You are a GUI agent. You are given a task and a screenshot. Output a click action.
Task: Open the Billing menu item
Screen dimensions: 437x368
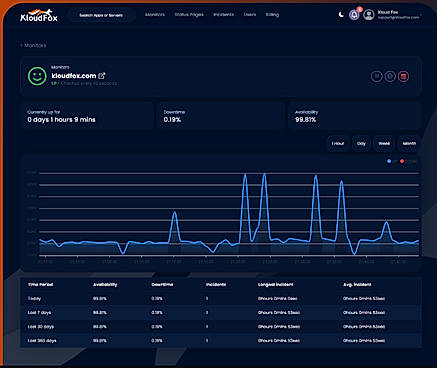(272, 15)
